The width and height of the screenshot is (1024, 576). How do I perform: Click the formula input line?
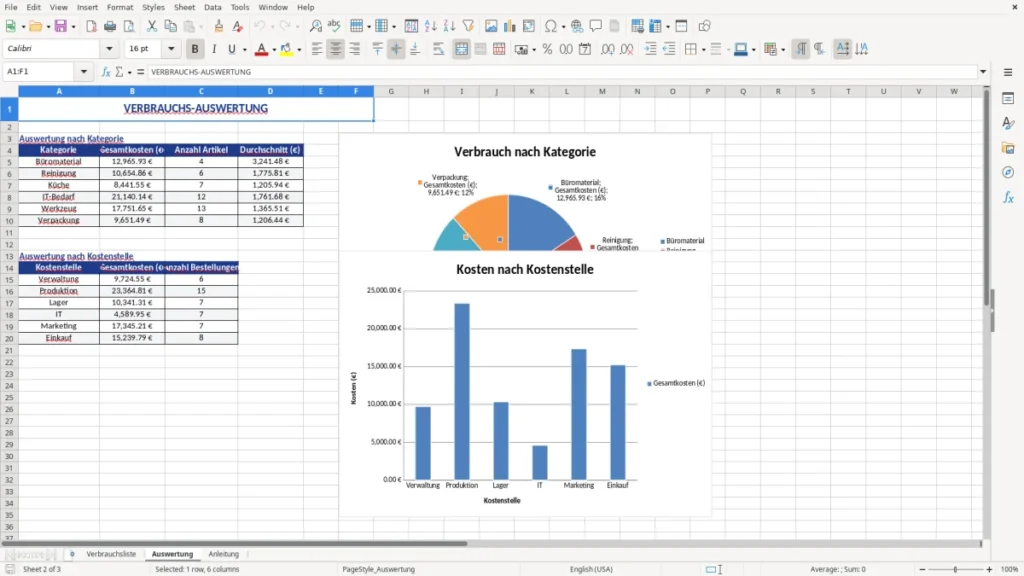(x=562, y=72)
